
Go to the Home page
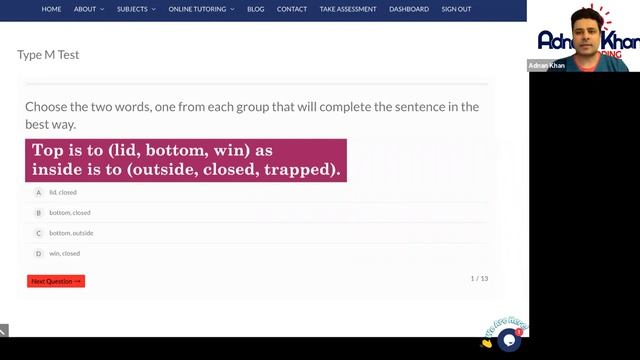point(51,9)
